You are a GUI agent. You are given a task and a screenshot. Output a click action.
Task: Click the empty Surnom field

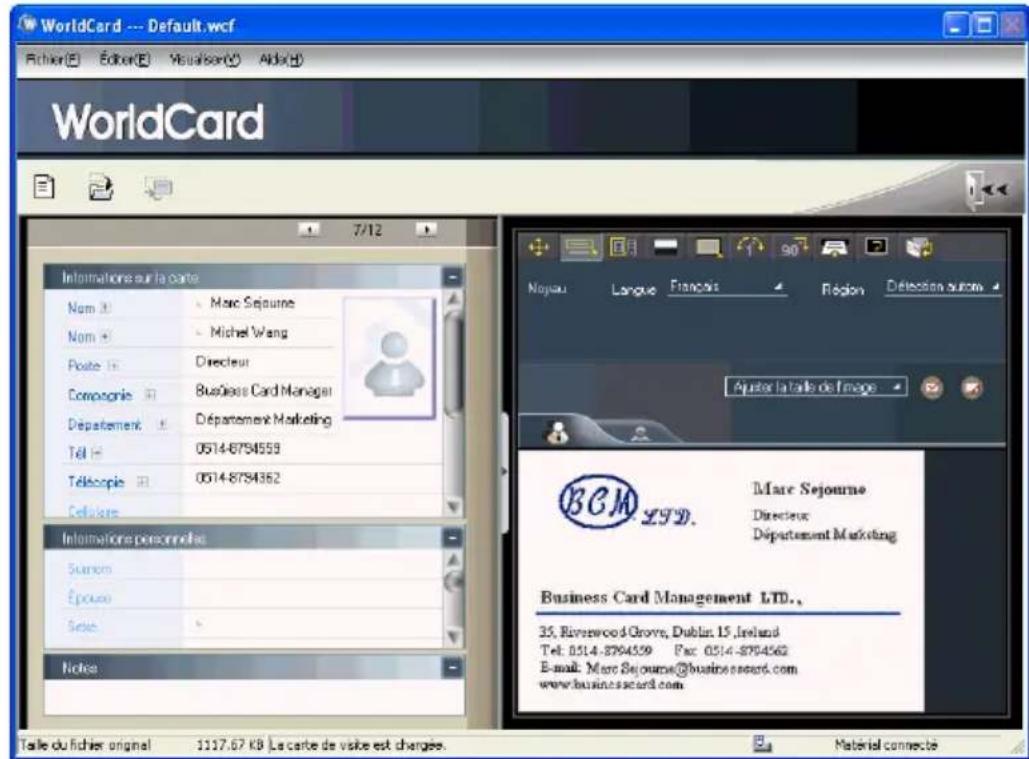click(x=313, y=567)
